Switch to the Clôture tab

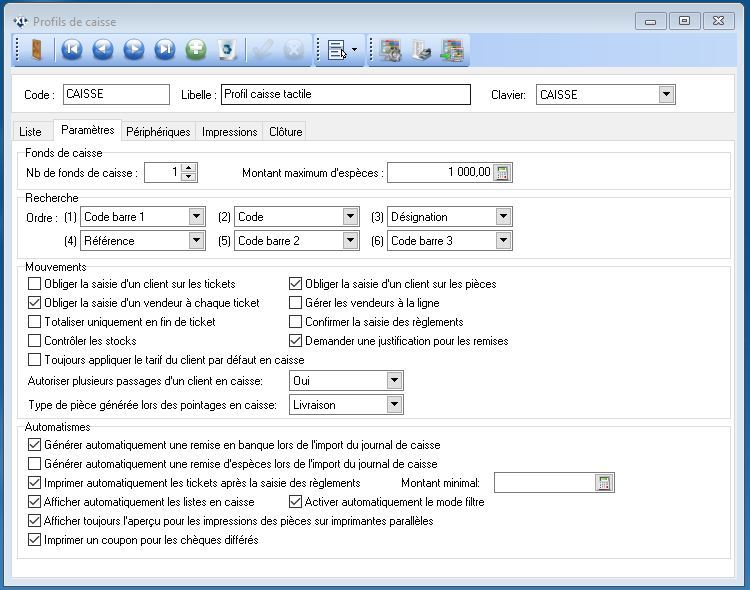point(286,132)
